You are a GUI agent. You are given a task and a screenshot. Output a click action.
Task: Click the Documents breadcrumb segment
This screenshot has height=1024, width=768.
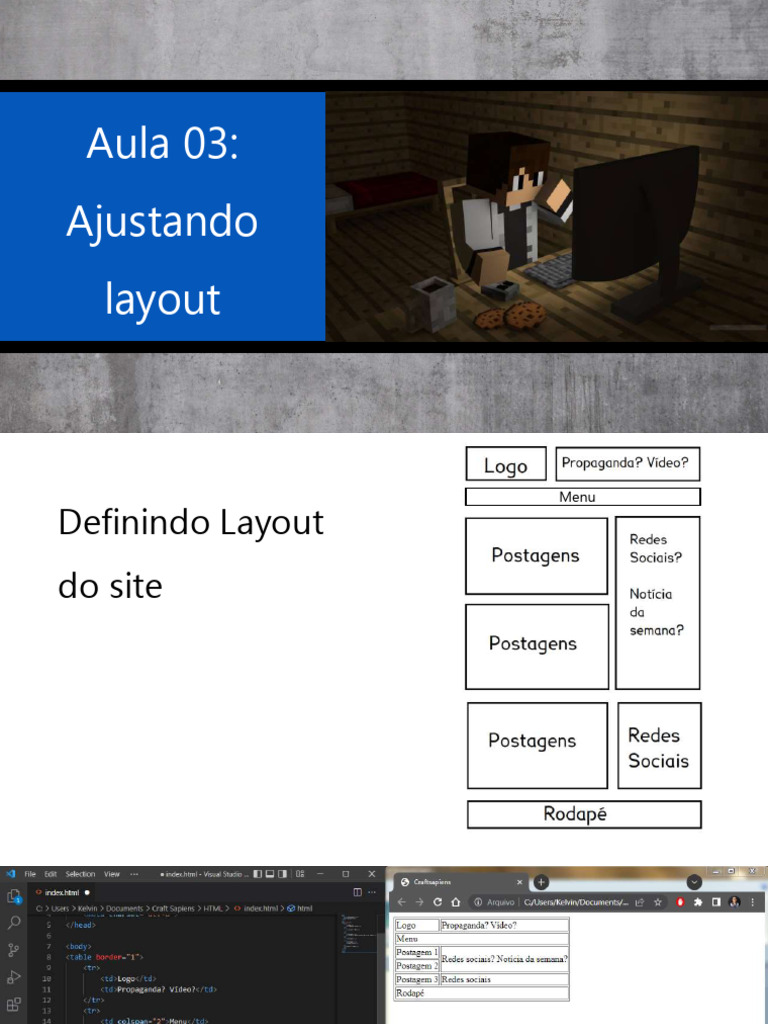coord(124,908)
